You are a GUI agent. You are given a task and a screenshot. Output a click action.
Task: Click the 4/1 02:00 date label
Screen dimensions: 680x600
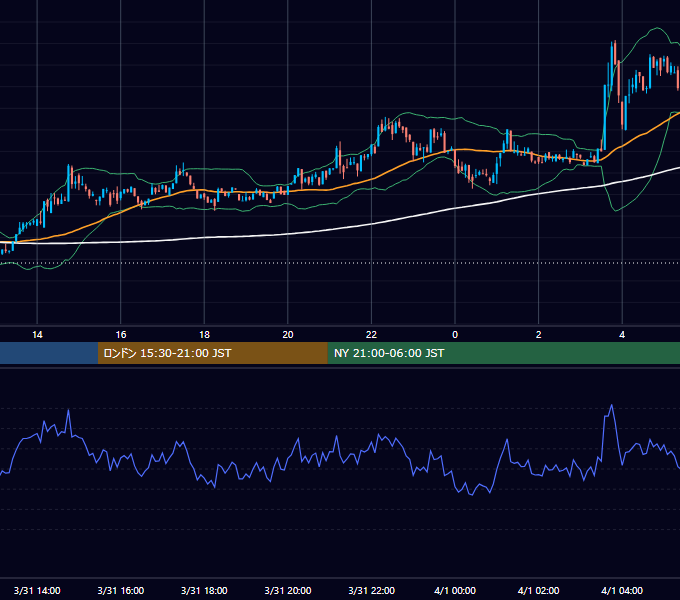pos(539,591)
